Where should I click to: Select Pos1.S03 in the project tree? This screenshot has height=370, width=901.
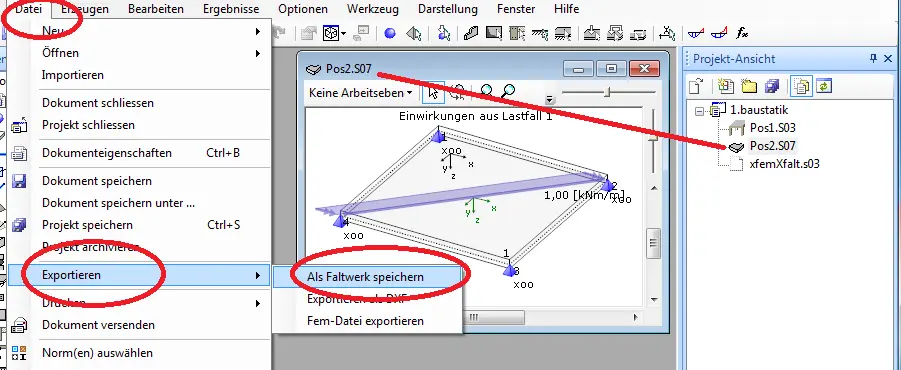[x=773, y=128]
